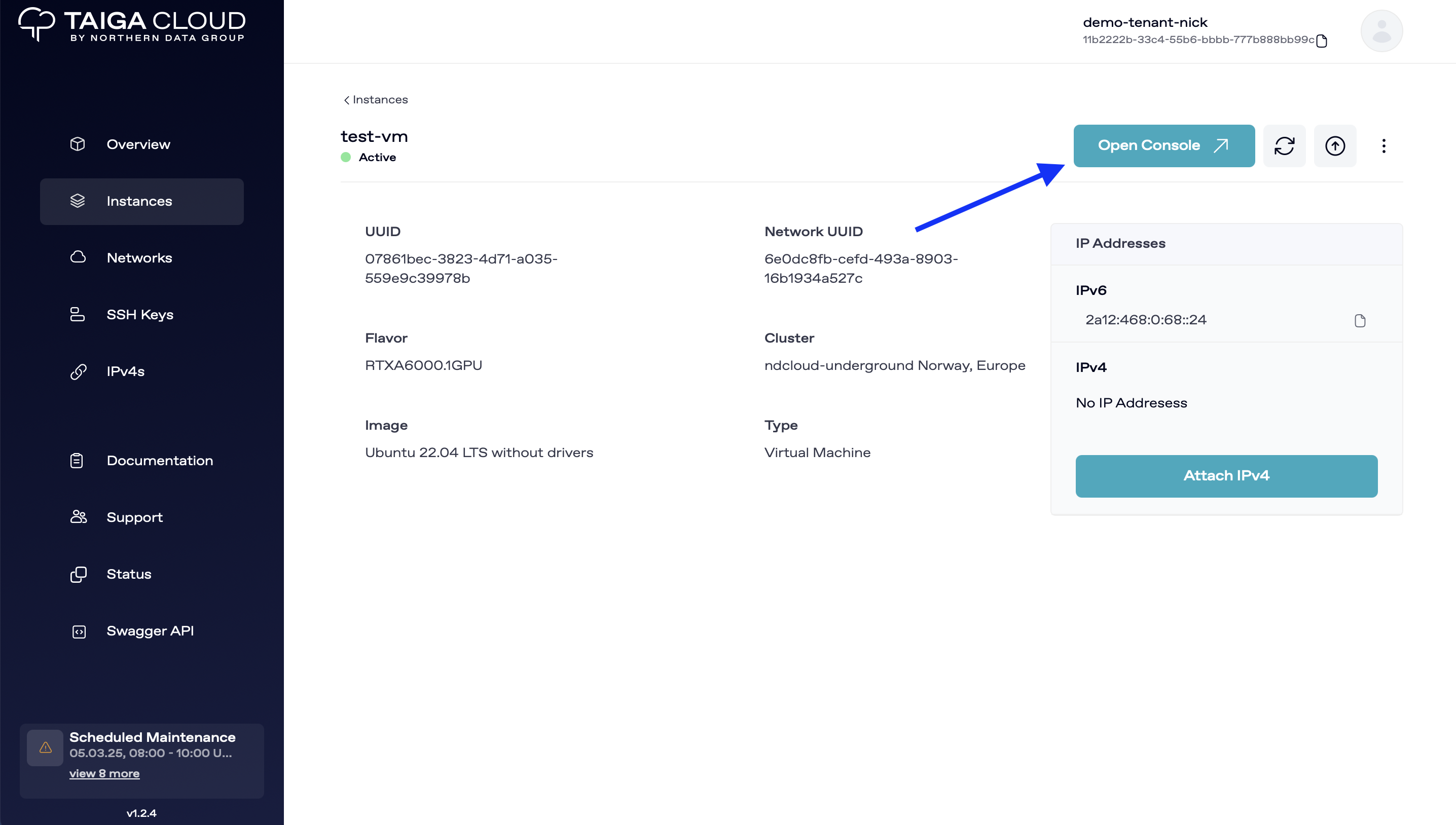
Task: Go to SSH Keys page
Action: 139,315
